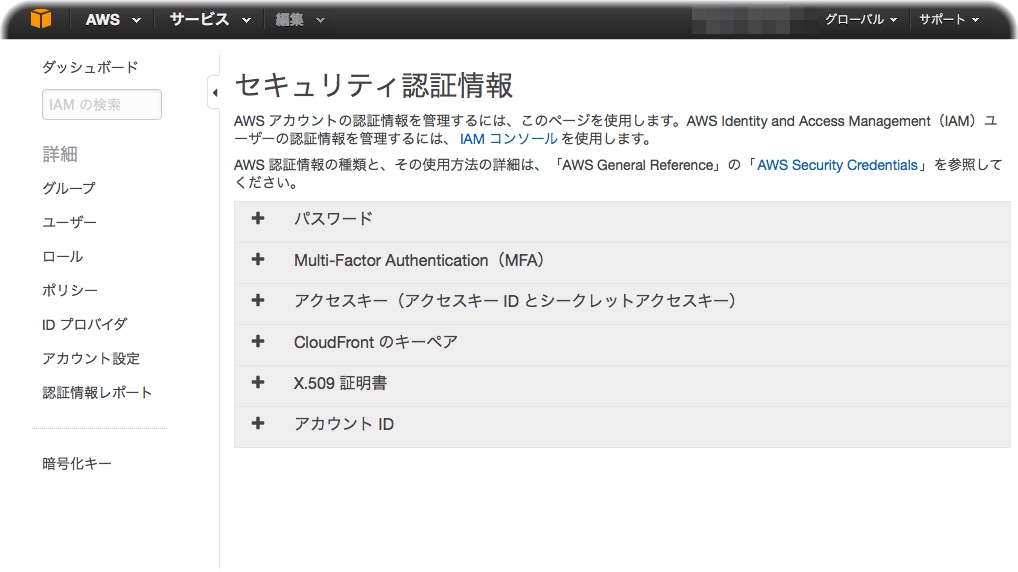
Task: Open the AWS Security Credentials link
Action: pyautogui.click(x=837, y=165)
